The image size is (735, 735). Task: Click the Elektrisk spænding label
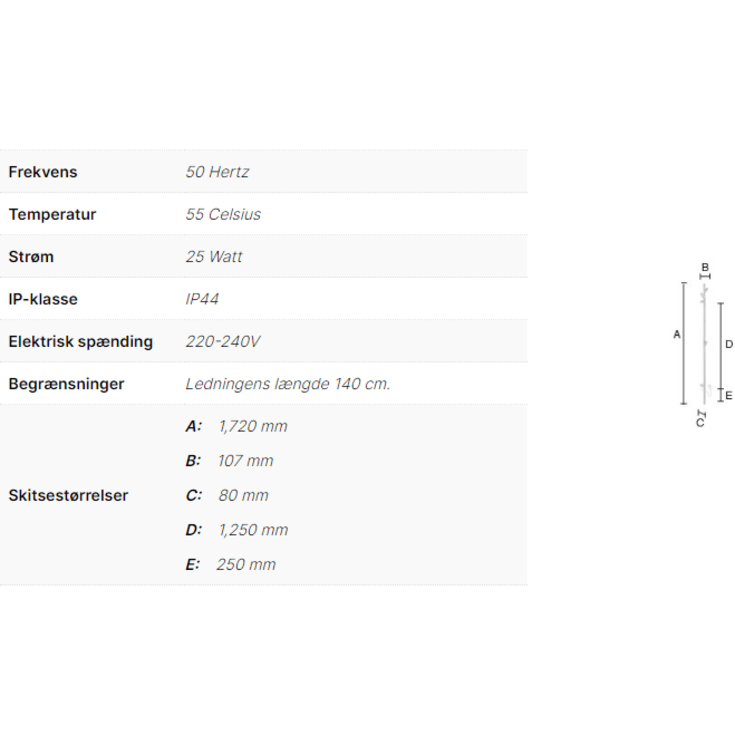coord(81,341)
